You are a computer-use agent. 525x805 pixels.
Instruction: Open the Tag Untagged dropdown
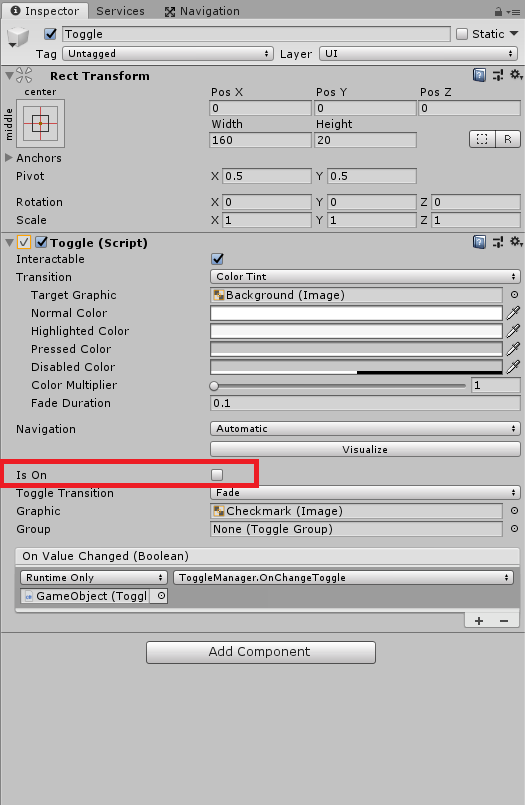coord(167,54)
